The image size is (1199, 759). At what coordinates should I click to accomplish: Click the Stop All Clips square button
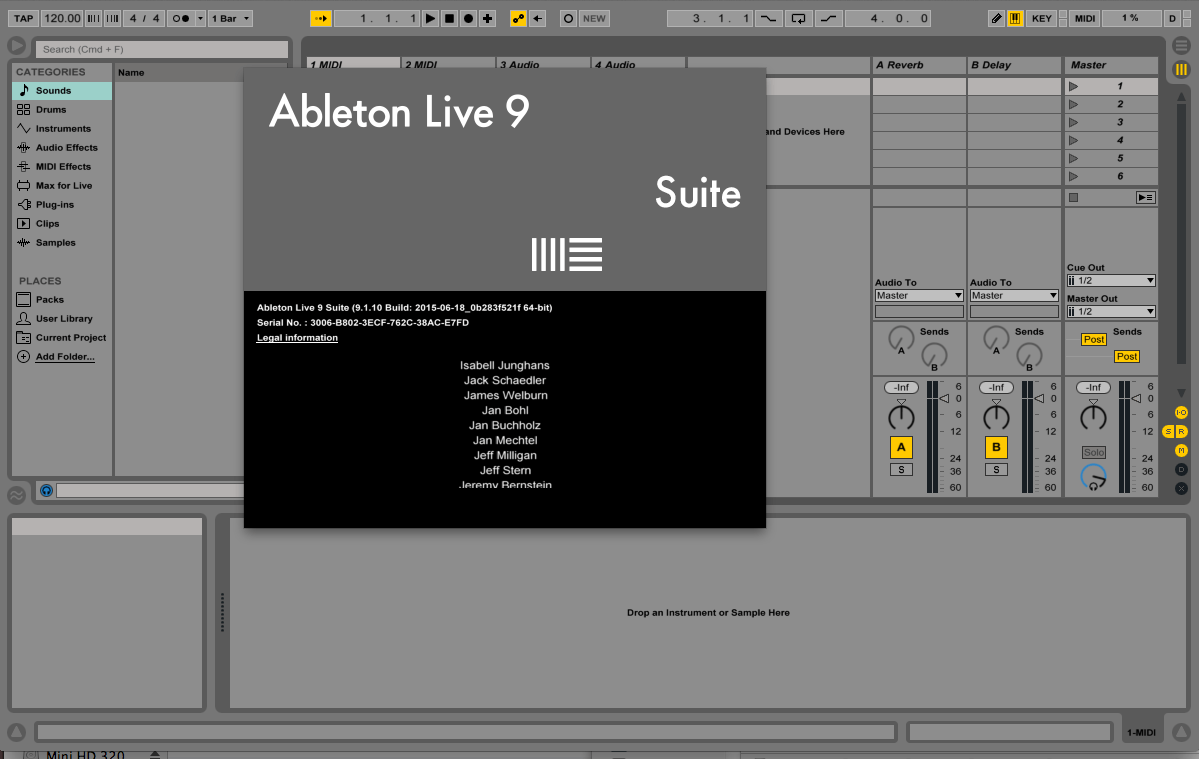(1074, 198)
